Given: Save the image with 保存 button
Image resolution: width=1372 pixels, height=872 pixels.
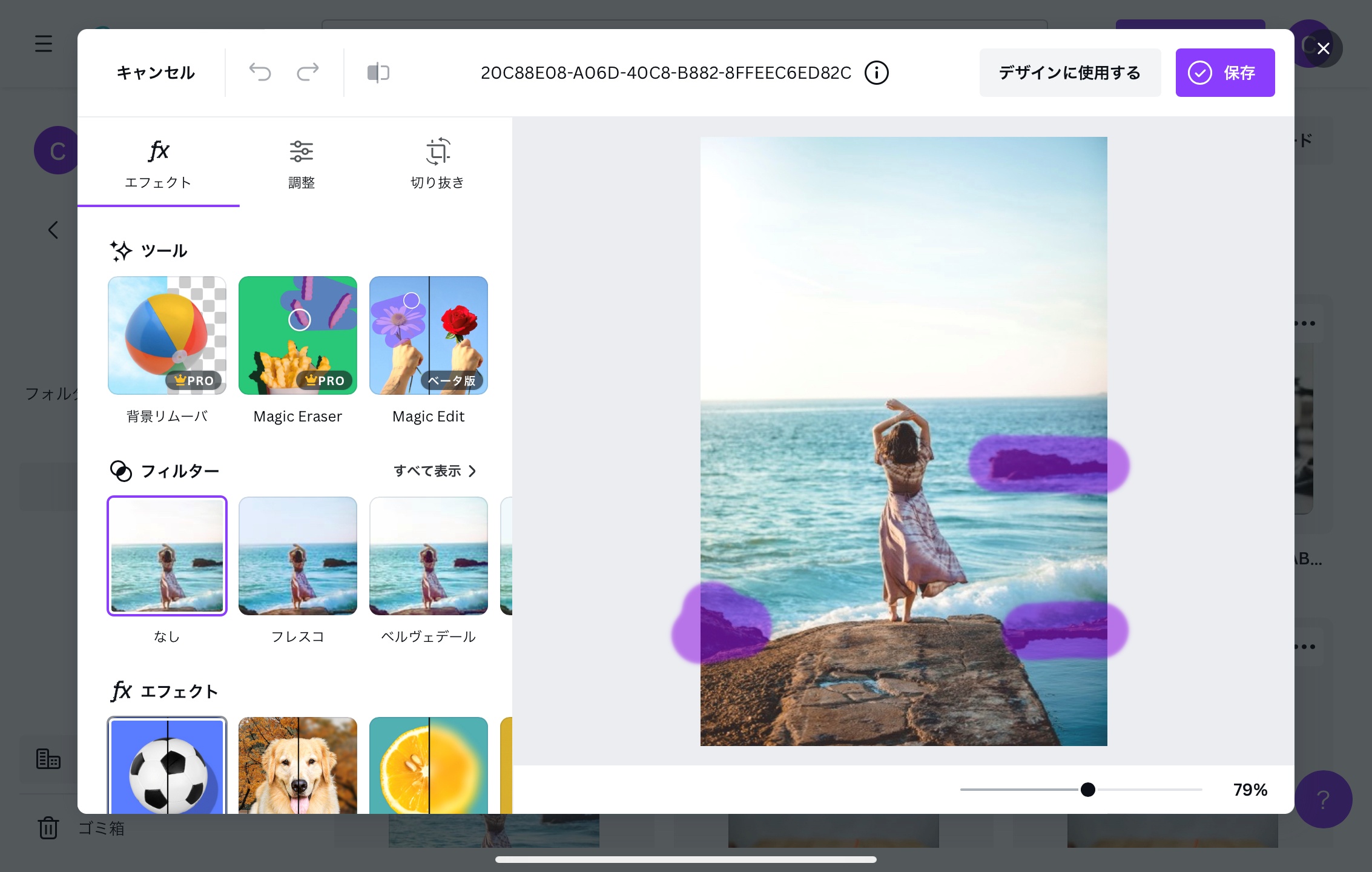Looking at the screenshot, I should (x=1225, y=73).
